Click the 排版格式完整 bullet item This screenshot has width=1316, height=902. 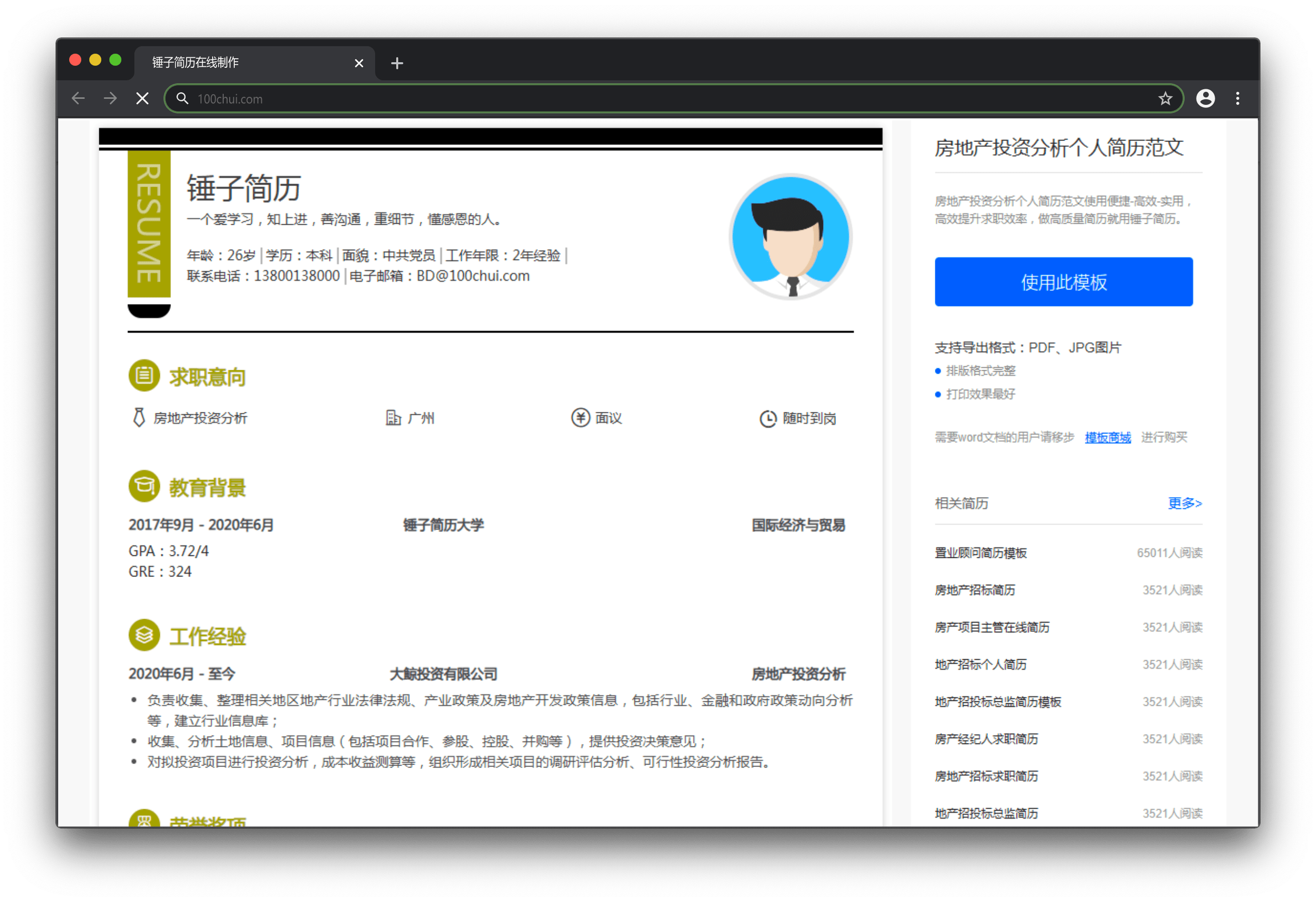coord(981,371)
